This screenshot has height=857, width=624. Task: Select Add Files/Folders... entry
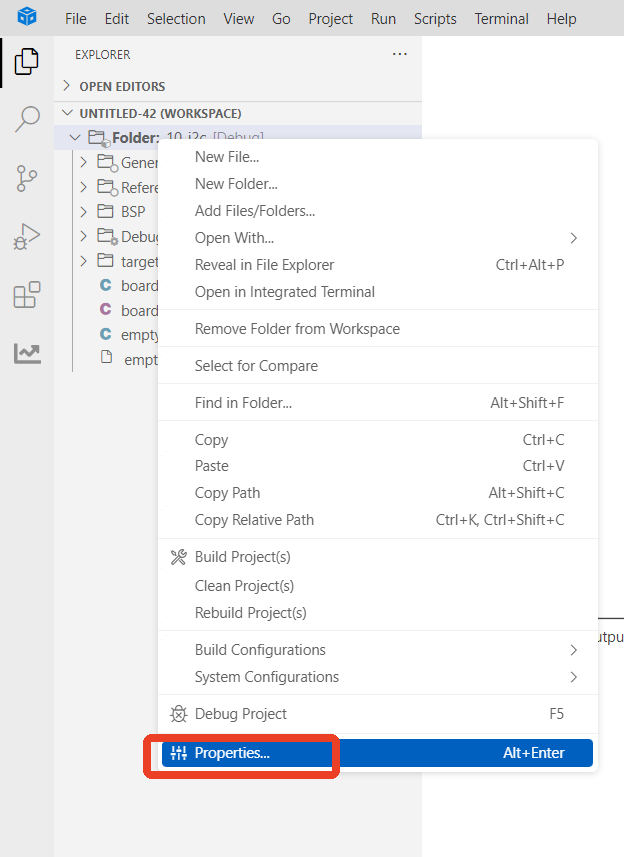click(378, 211)
